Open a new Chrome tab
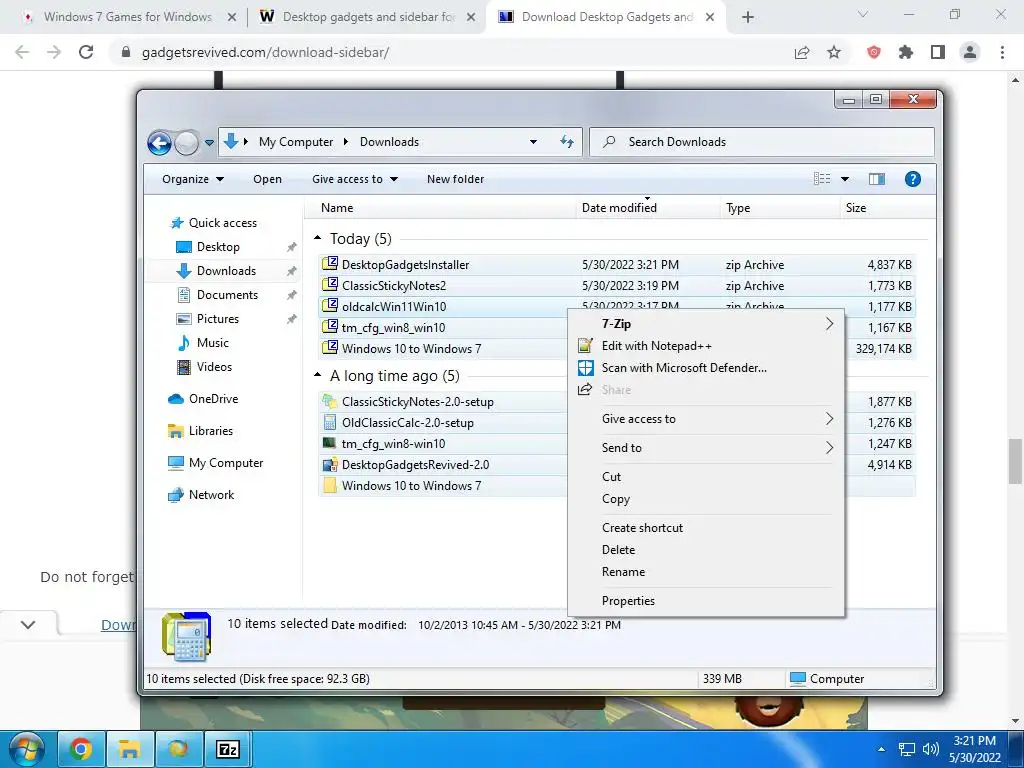The height and width of the screenshot is (768, 1024). pos(748,17)
